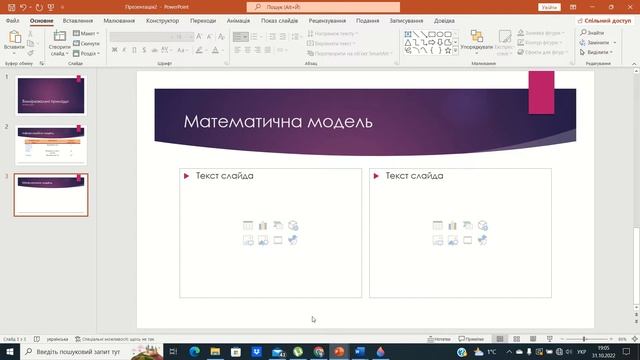
Task: Toggle italic formatting
Action: point(124,50)
